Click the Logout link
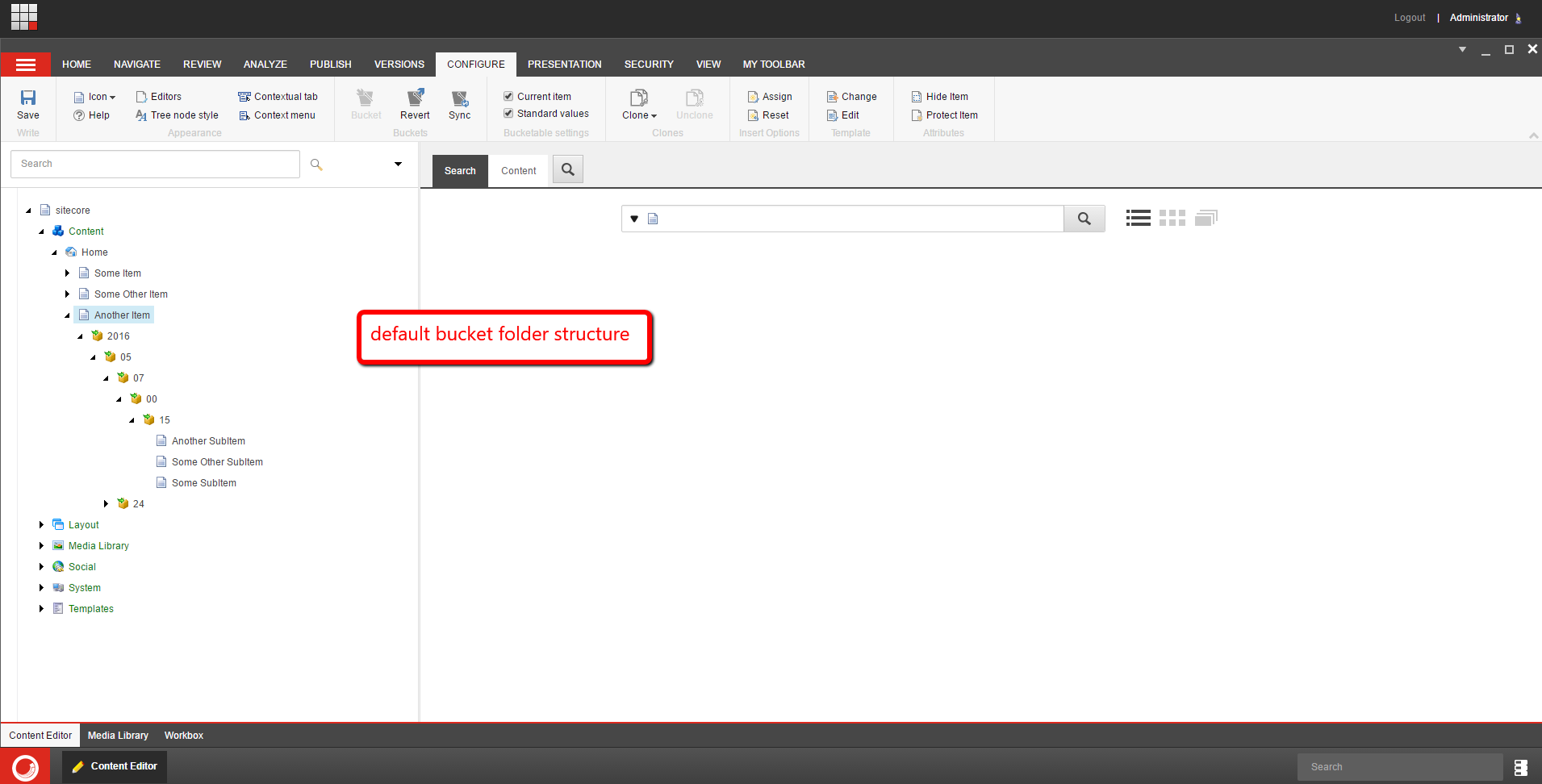 [1409, 18]
